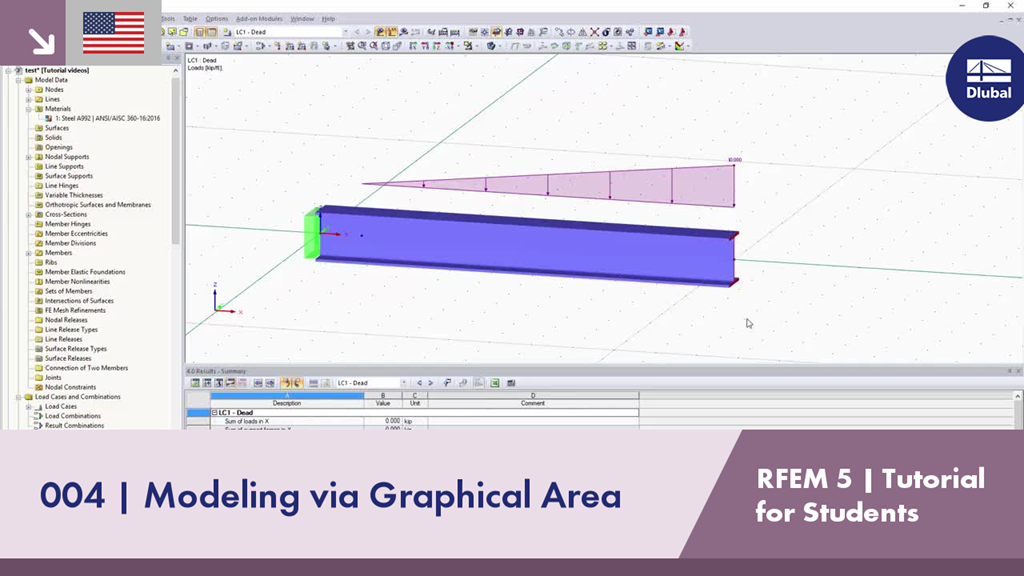
Task: Click the 3D box view icon in second toolbar
Action: pos(385,46)
